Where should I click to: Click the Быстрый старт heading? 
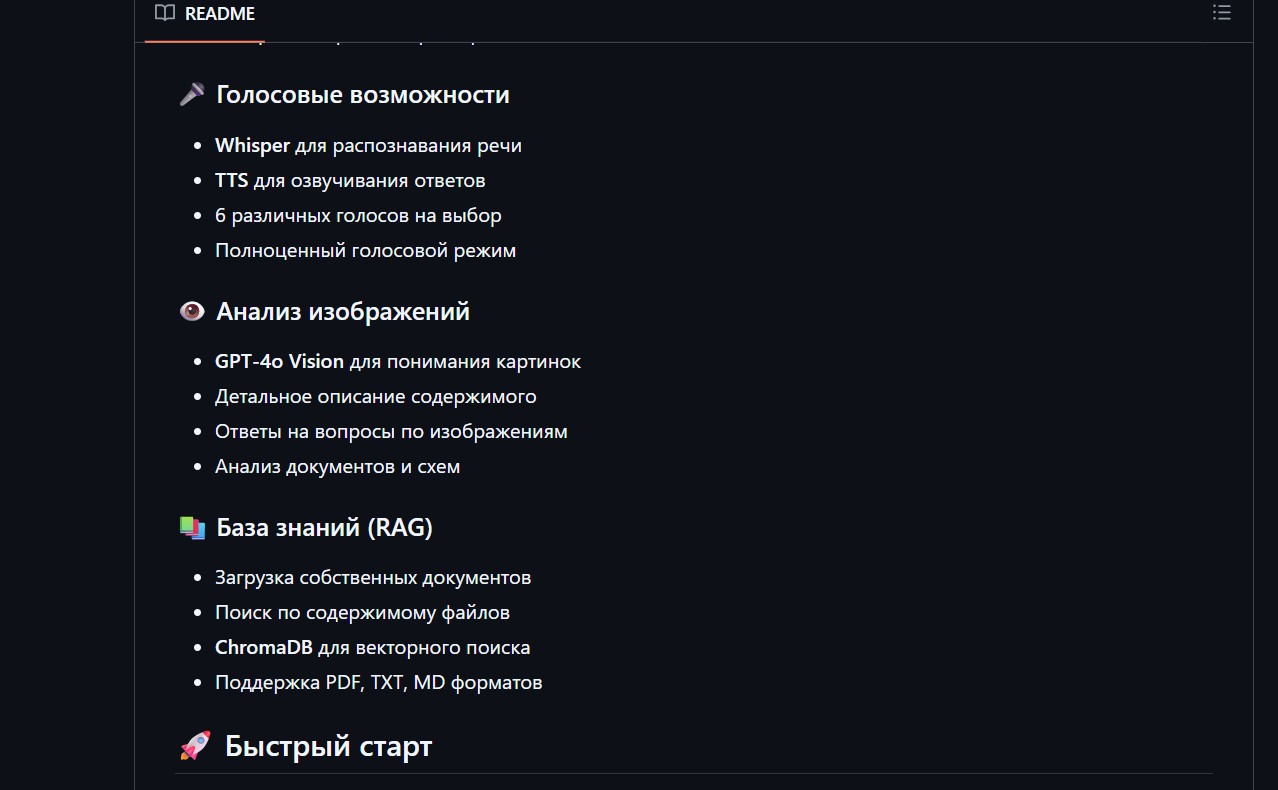coord(328,746)
